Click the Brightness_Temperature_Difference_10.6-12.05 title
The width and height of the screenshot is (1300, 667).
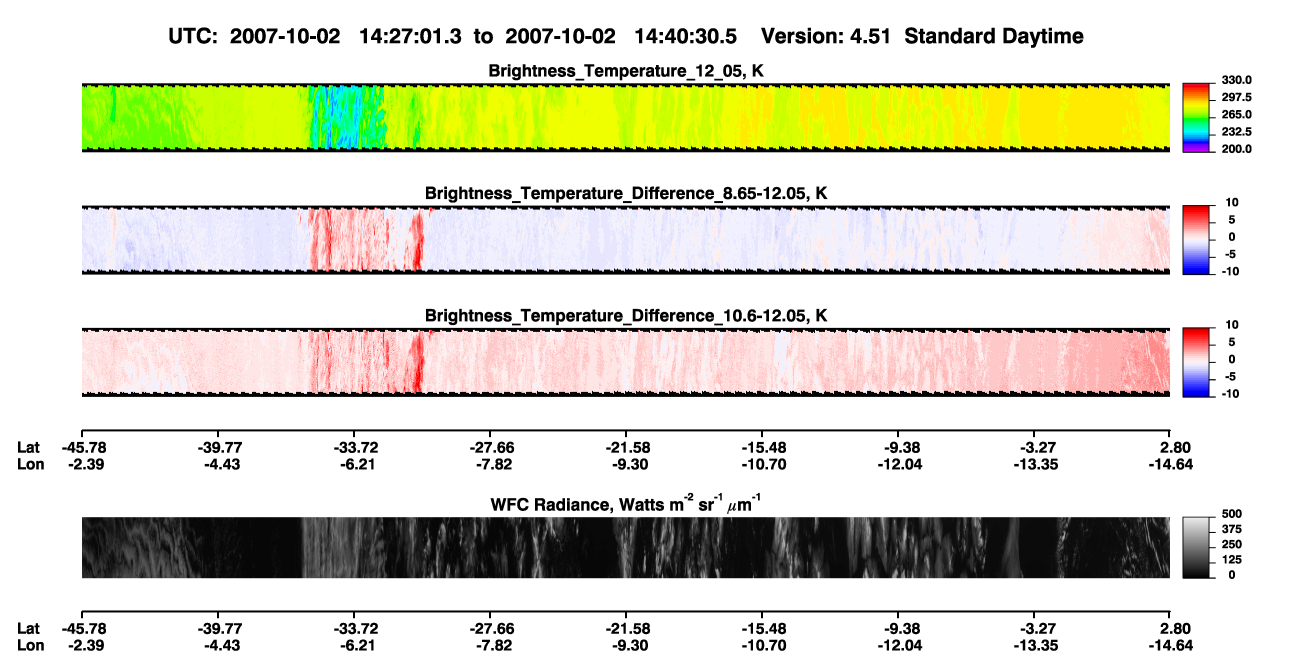(626, 315)
